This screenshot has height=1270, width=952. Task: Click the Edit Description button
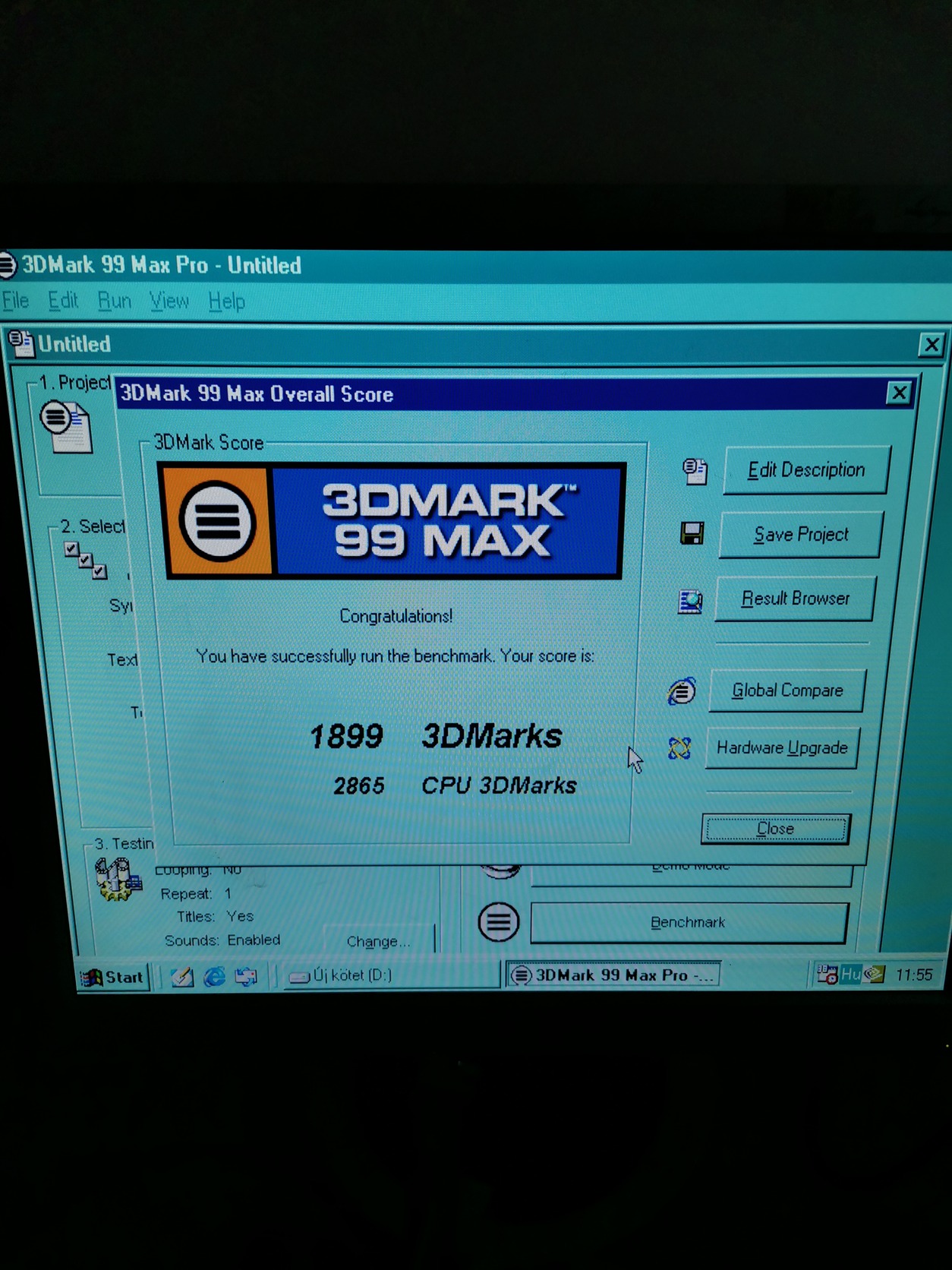(805, 470)
